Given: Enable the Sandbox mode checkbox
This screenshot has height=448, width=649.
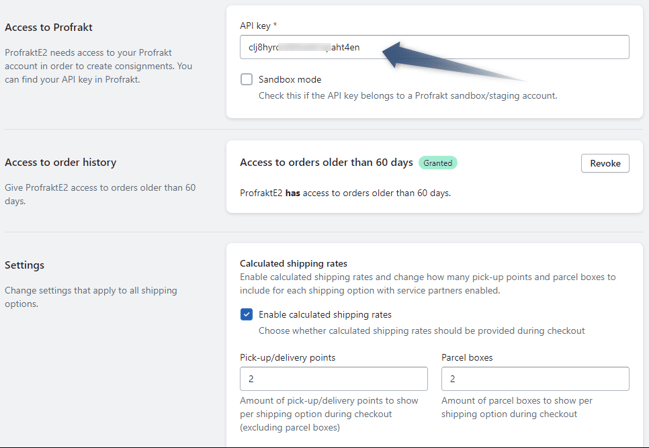Looking at the screenshot, I should (x=247, y=79).
